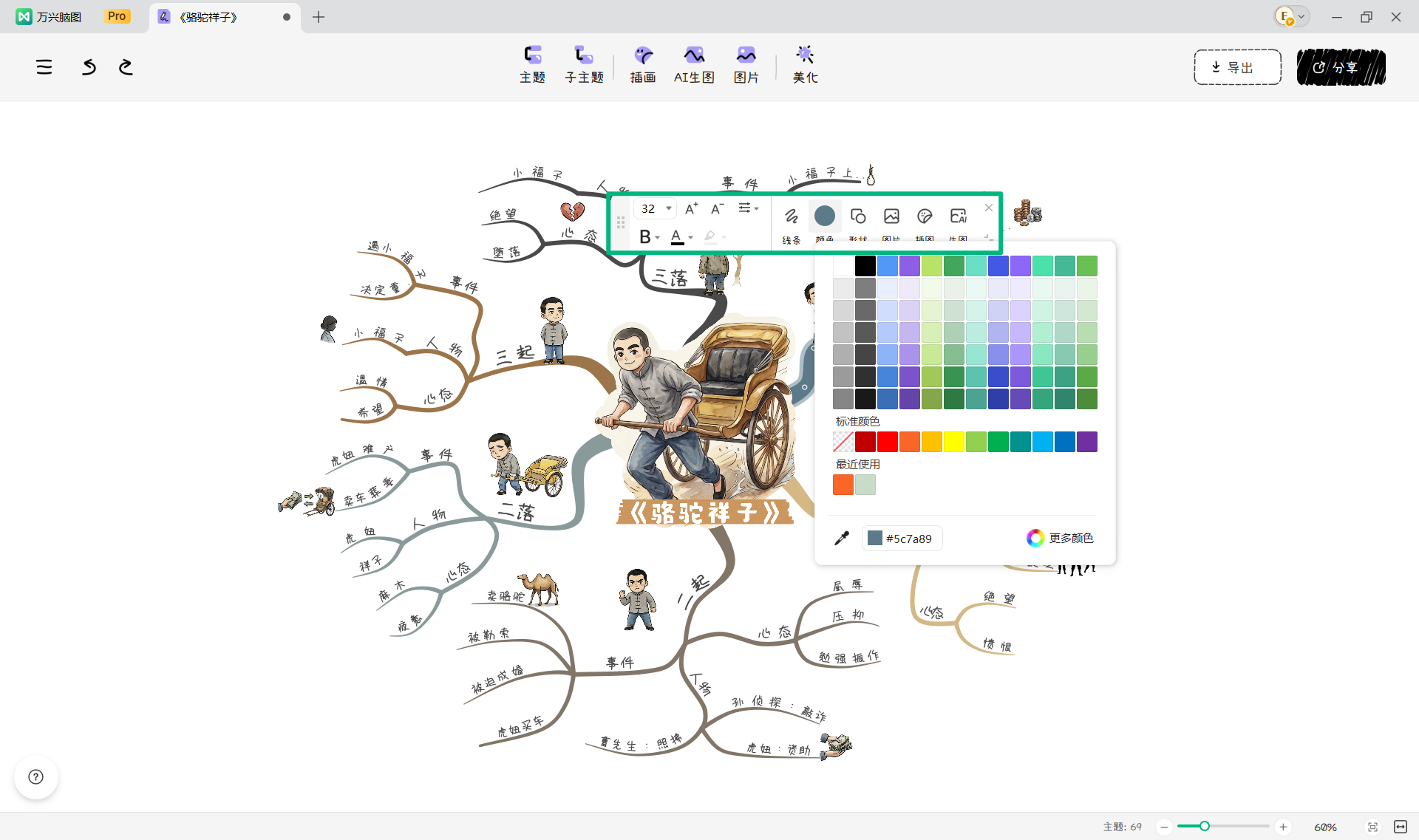Image resolution: width=1419 pixels, height=840 pixels.
Task: Open the hamburger menu icon
Action: [x=44, y=67]
